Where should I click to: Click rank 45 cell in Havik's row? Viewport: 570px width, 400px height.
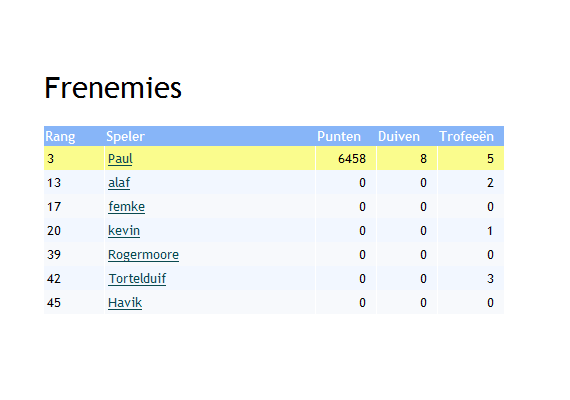(x=74, y=303)
